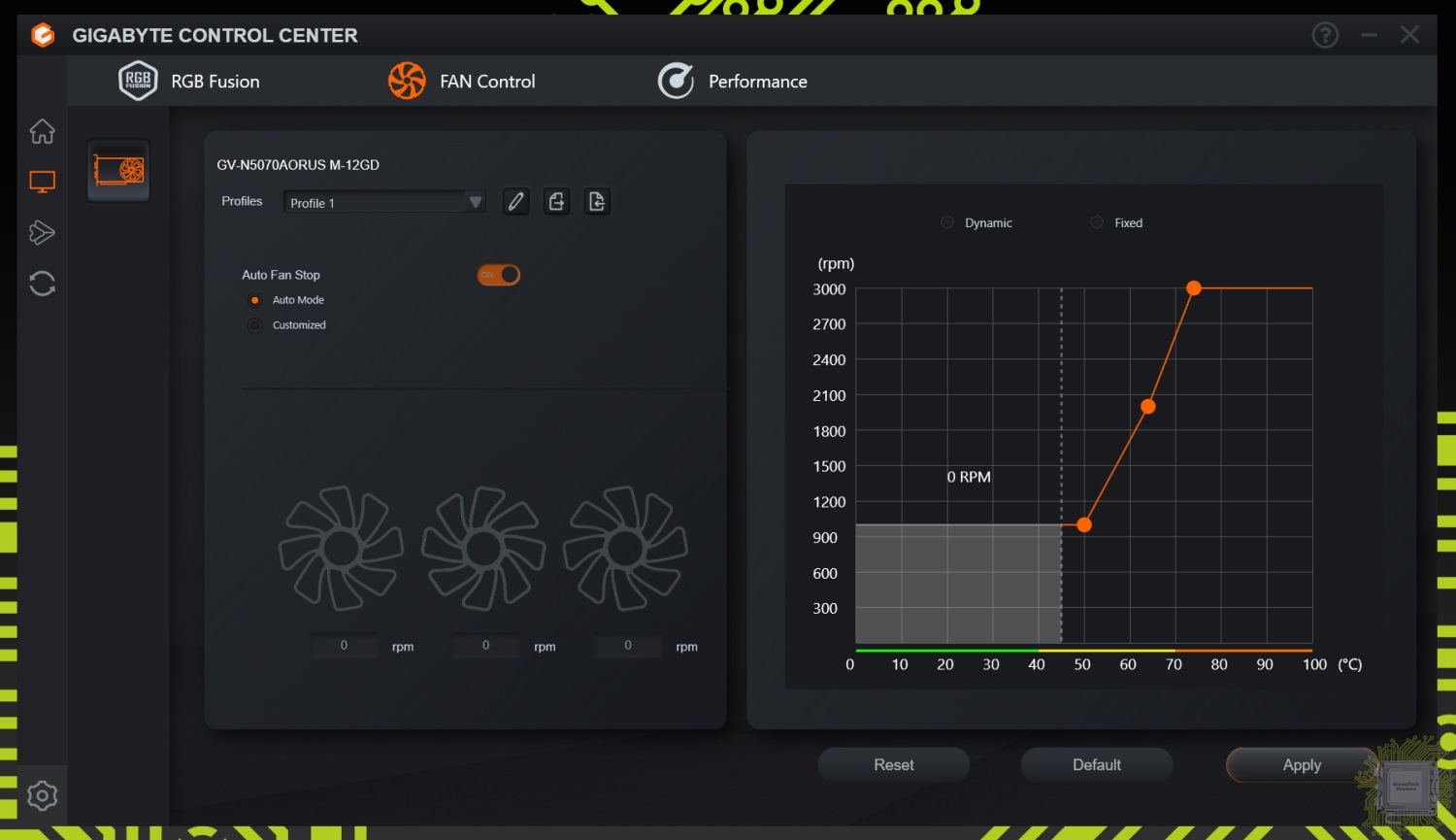
Task: Select the monitor icon in sidebar
Action: click(x=42, y=182)
